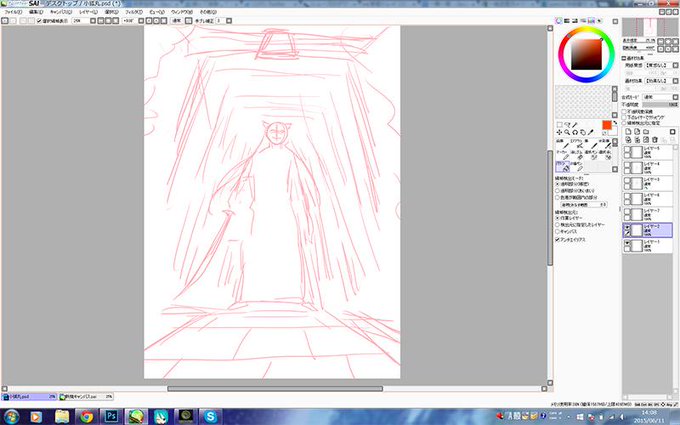The width and height of the screenshot is (680, 425).
Task: Open the ウィンドウ (Window) menu
Action: [182, 12]
